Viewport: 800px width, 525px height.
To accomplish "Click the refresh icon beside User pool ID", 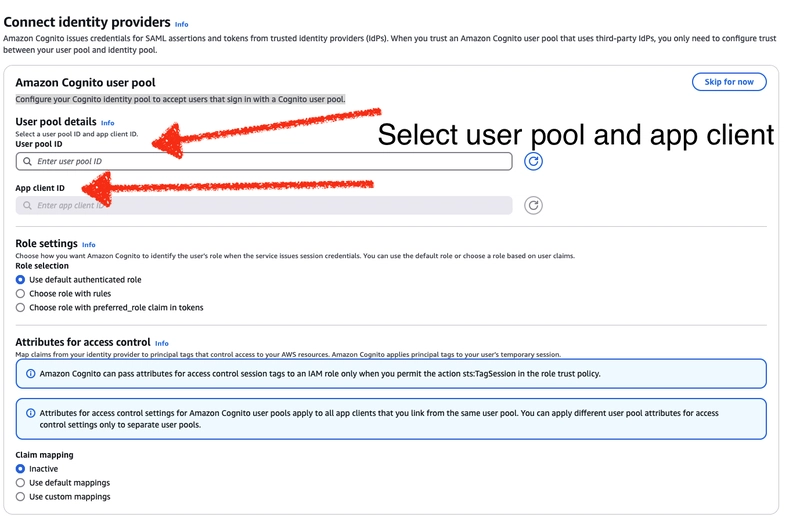I will click(533, 161).
